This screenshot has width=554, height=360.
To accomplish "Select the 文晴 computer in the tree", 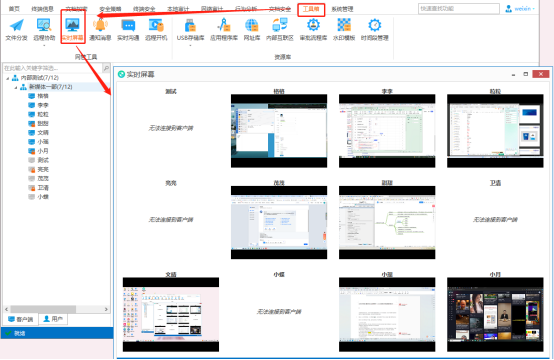I will pyautogui.click(x=39, y=133).
